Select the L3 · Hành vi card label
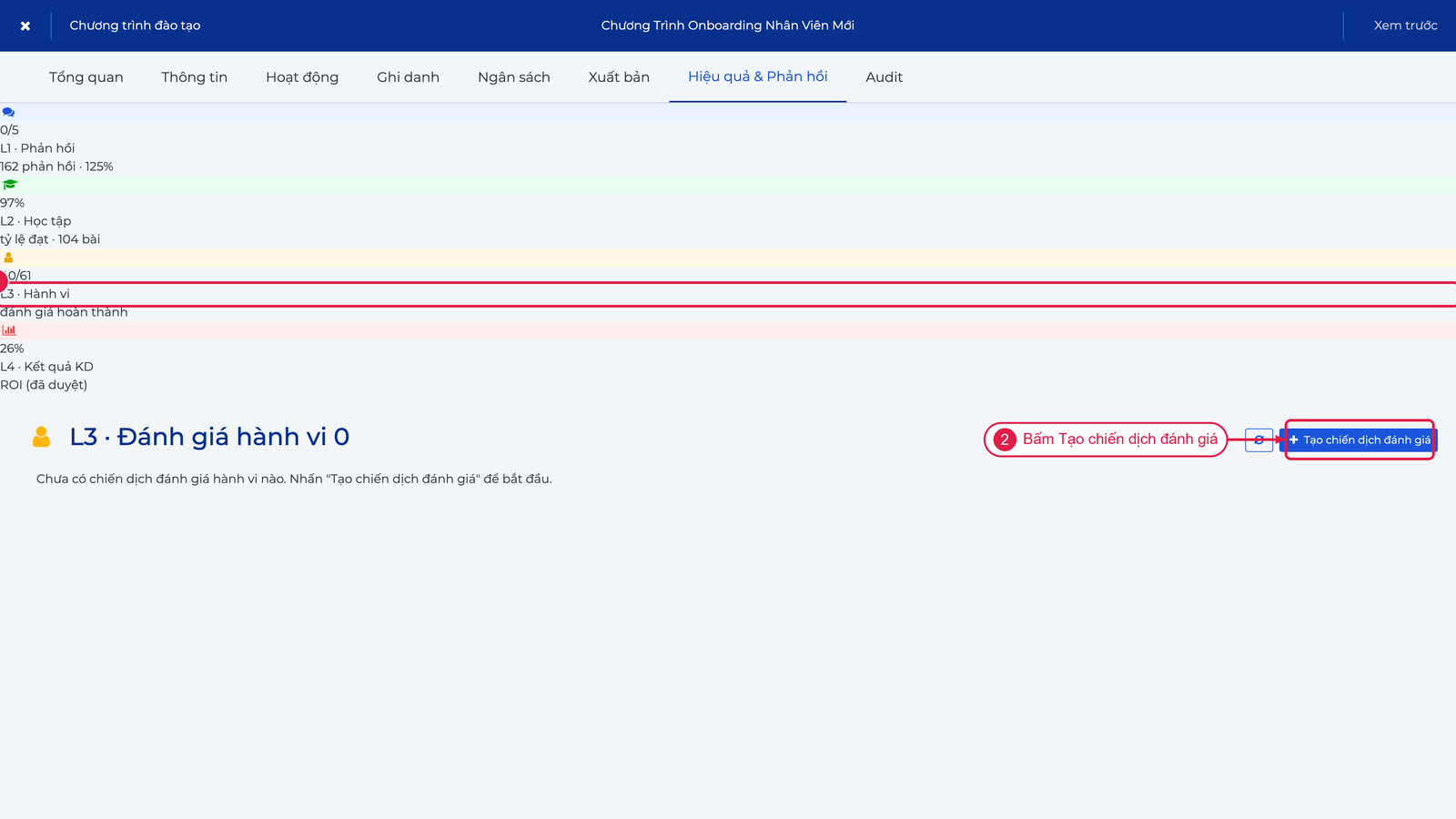This screenshot has height=819, width=1456. [x=35, y=294]
